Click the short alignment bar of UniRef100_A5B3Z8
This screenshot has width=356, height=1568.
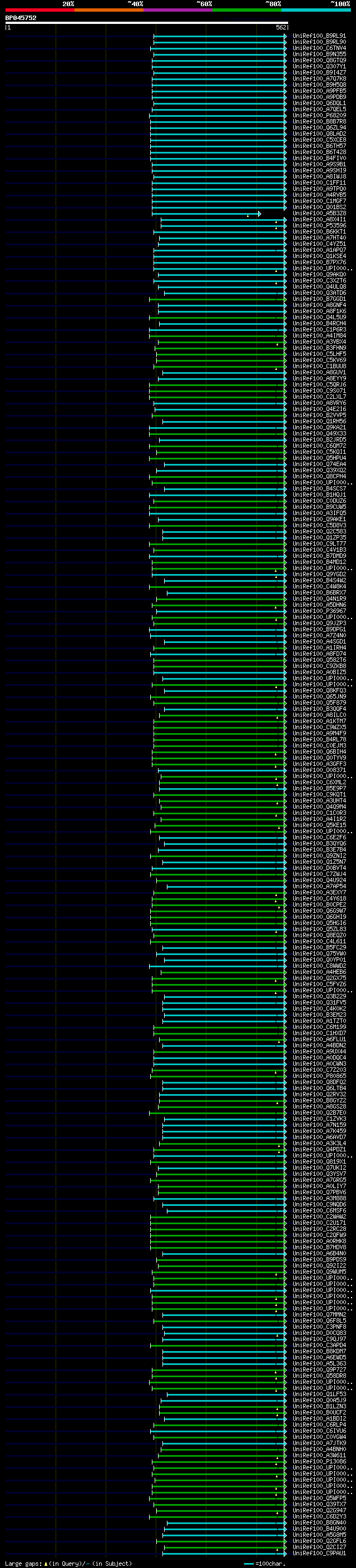click(x=206, y=214)
